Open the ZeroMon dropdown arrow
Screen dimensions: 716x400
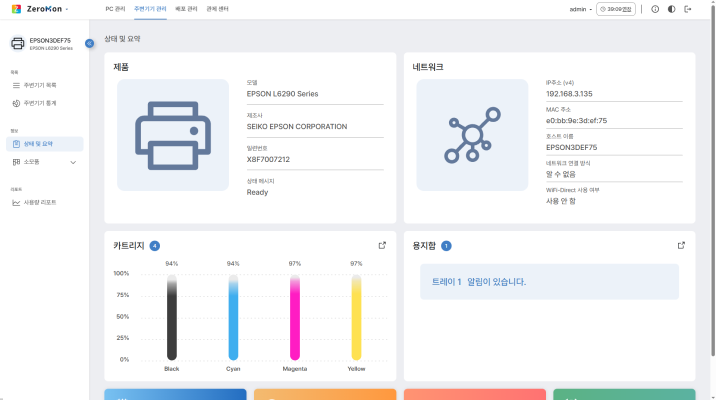(x=67, y=9)
